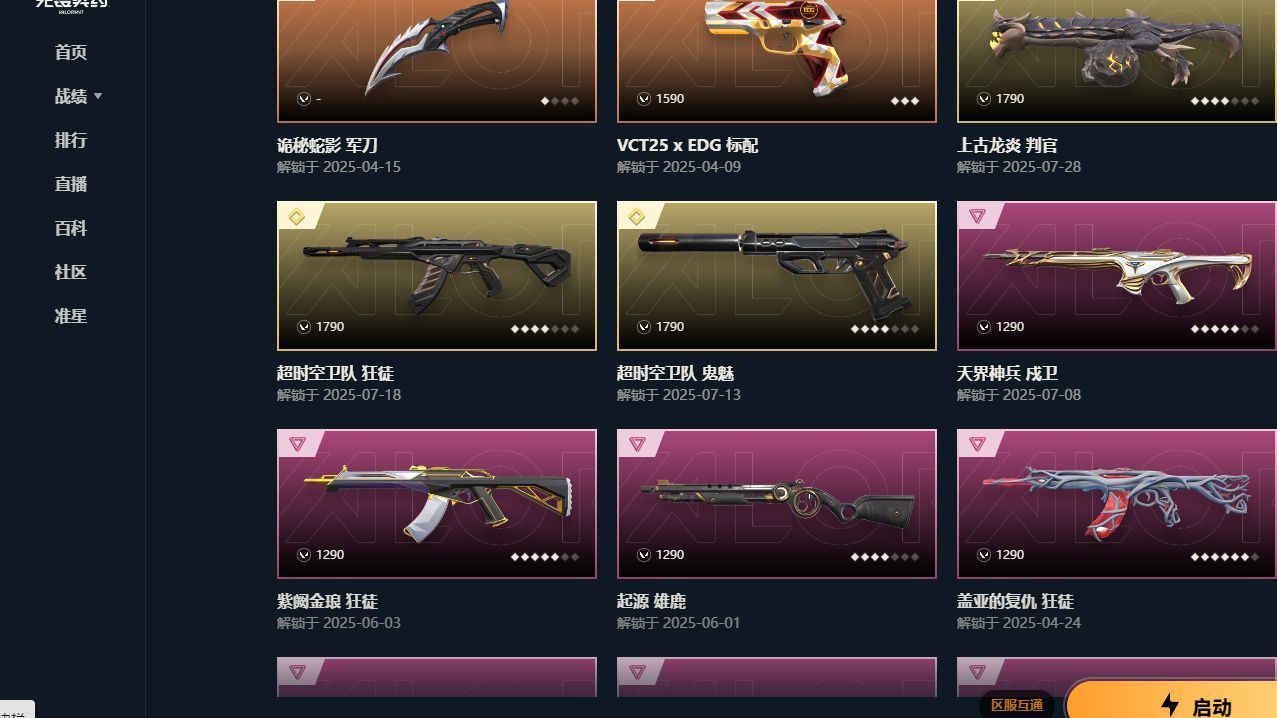Click the pink triangle badge on 天界神兵 戍卫 card
Screen dimensions: 1277x718
click(x=977, y=217)
